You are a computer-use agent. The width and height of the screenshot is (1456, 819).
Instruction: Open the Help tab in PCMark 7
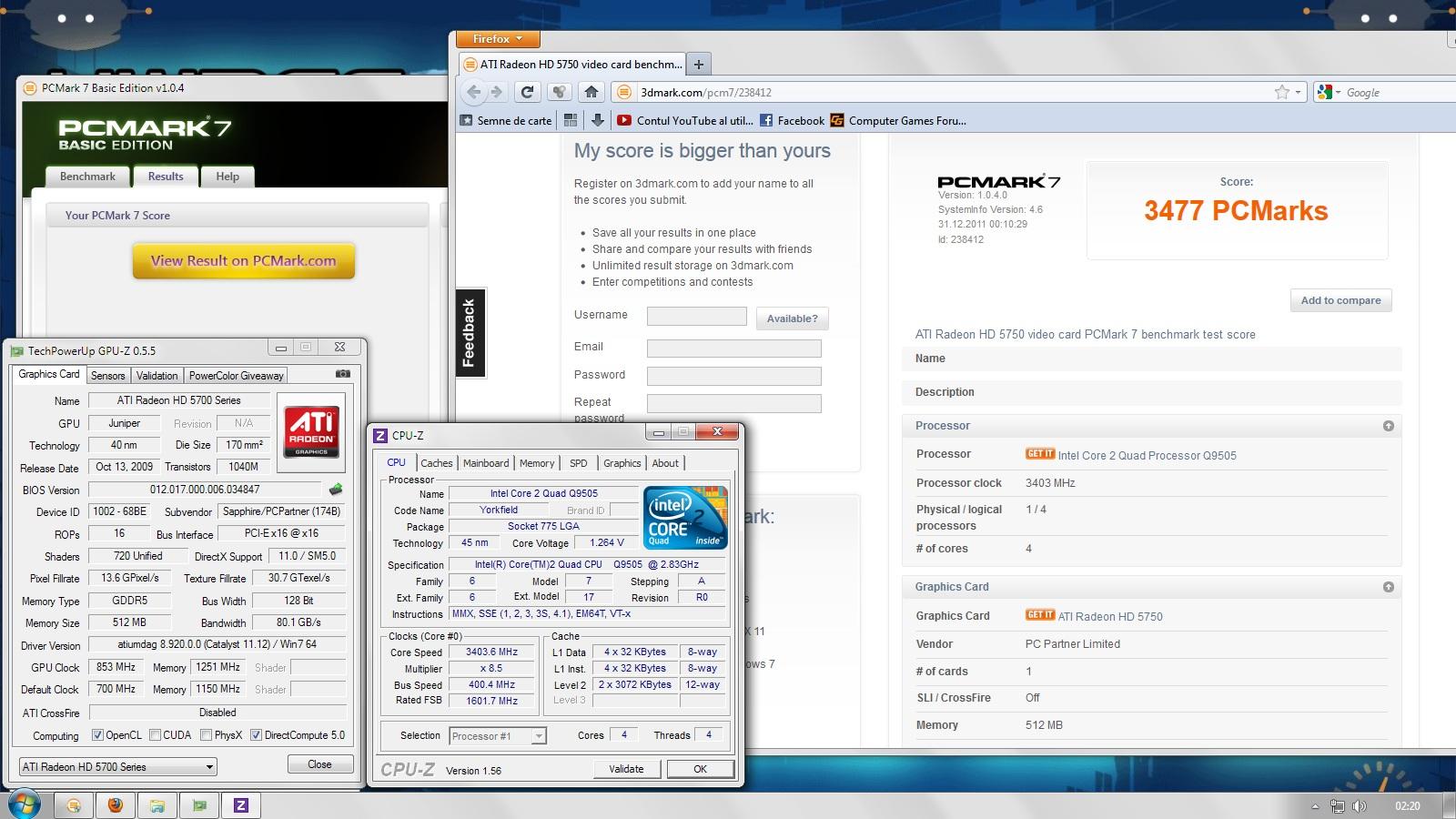tap(227, 177)
